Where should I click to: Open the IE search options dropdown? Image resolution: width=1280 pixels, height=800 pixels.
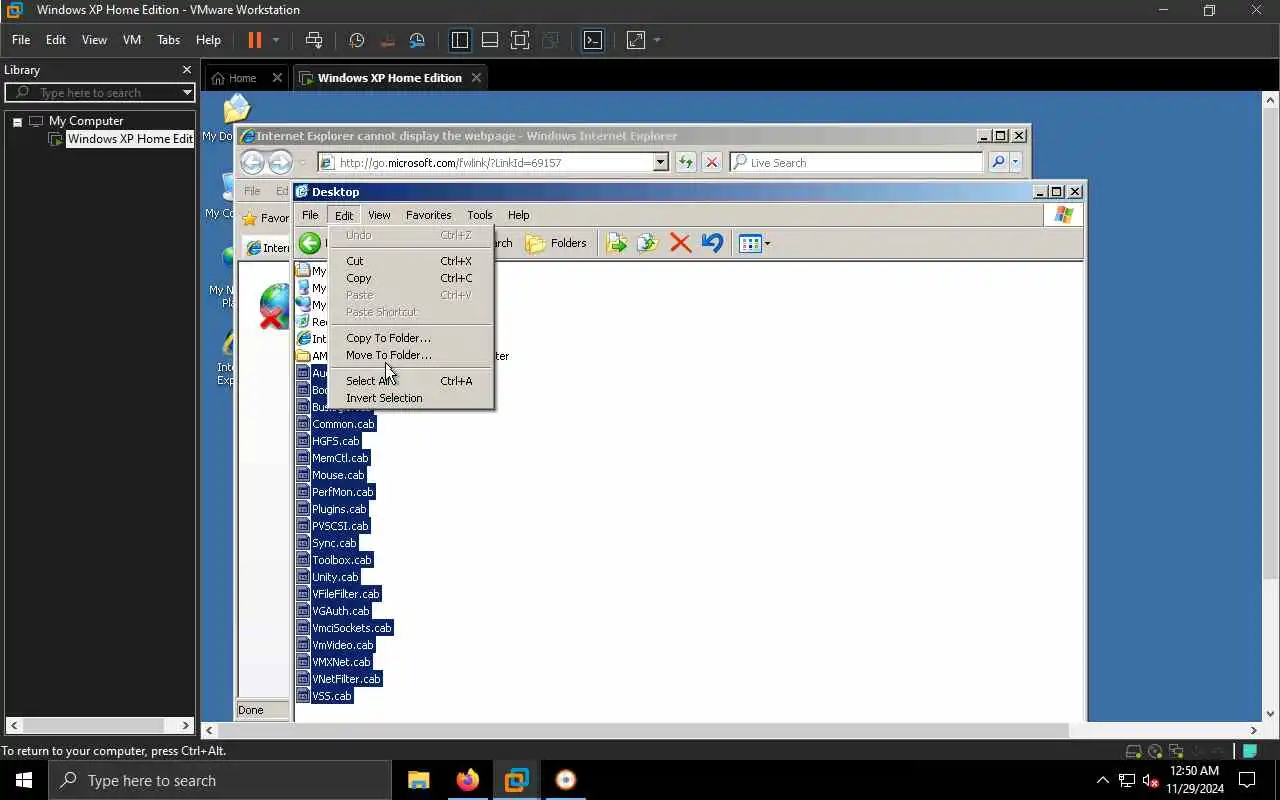point(1015,162)
